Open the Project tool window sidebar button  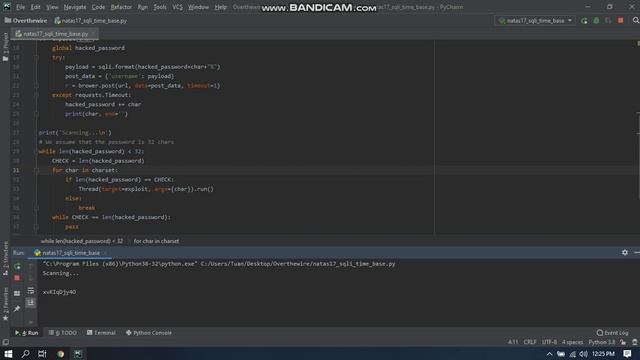click(5, 47)
